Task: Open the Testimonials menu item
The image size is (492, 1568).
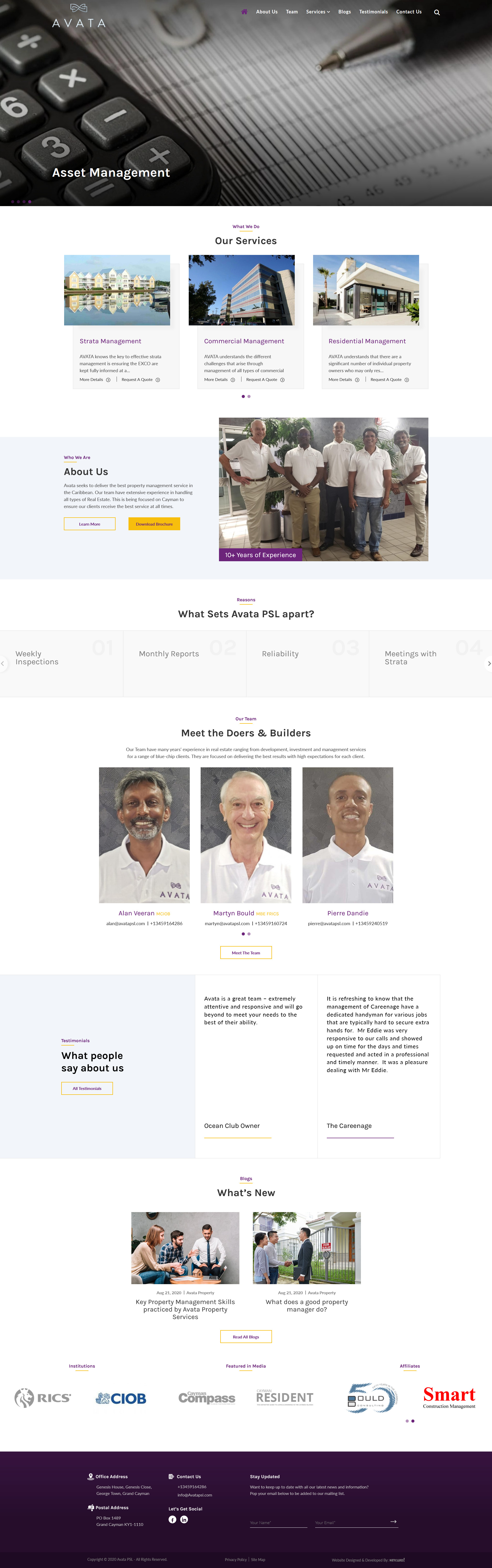Action: tap(373, 12)
